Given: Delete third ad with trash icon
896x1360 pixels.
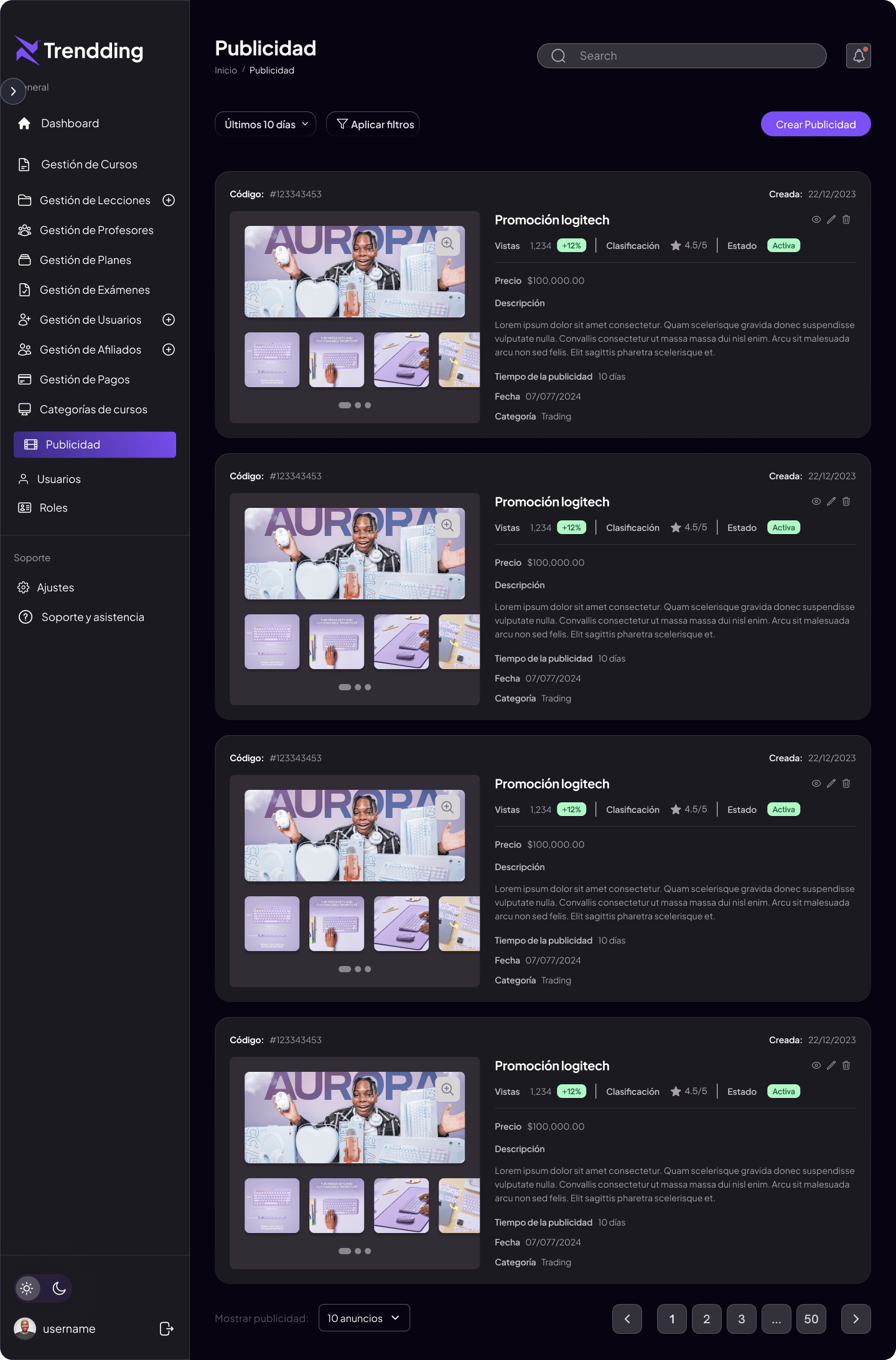Looking at the screenshot, I should click(x=846, y=784).
